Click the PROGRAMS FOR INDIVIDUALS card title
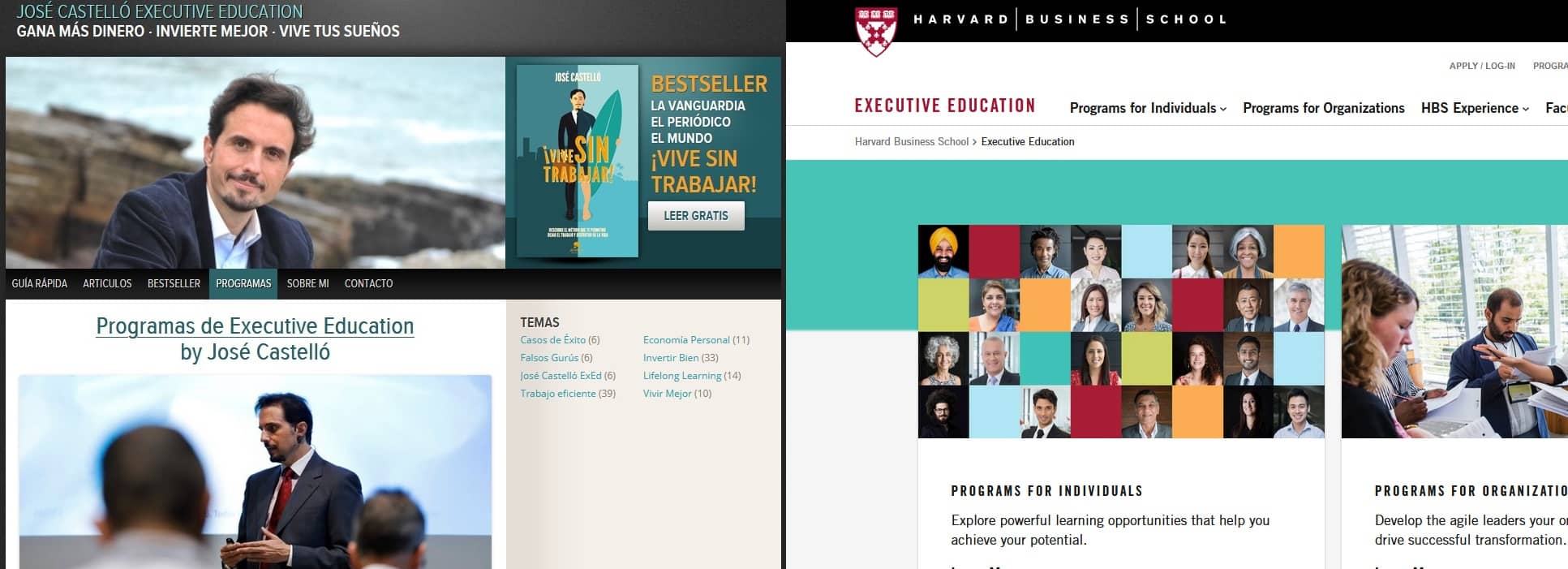 [x=1047, y=491]
